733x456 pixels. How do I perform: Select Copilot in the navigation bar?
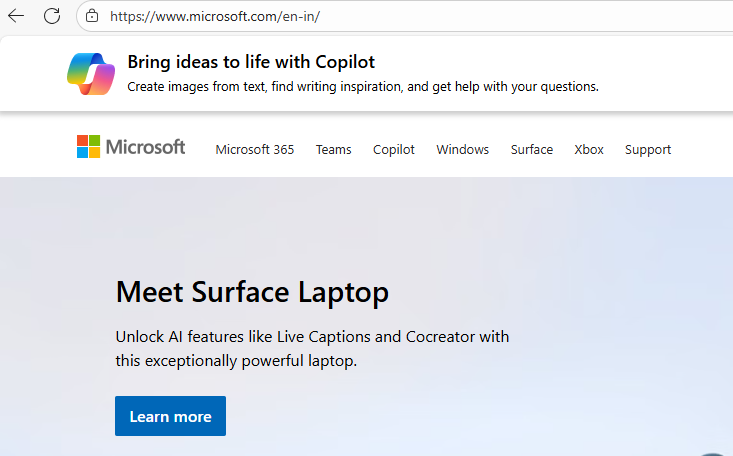pyautogui.click(x=394, y=150)
